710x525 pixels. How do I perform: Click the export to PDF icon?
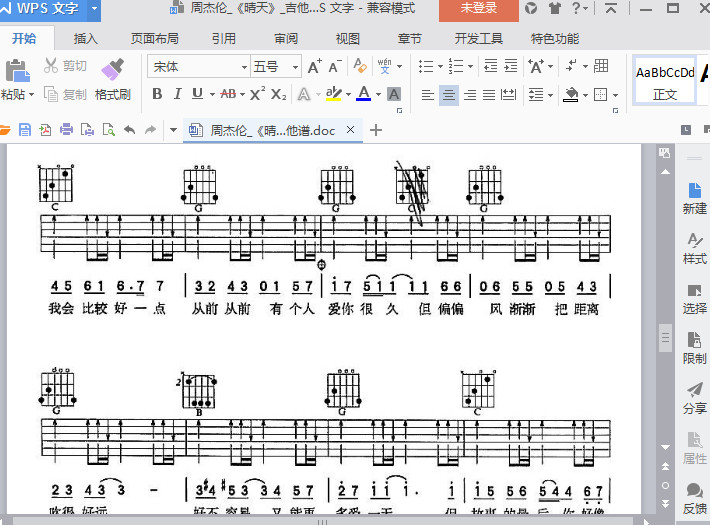[x=45, y=130]
